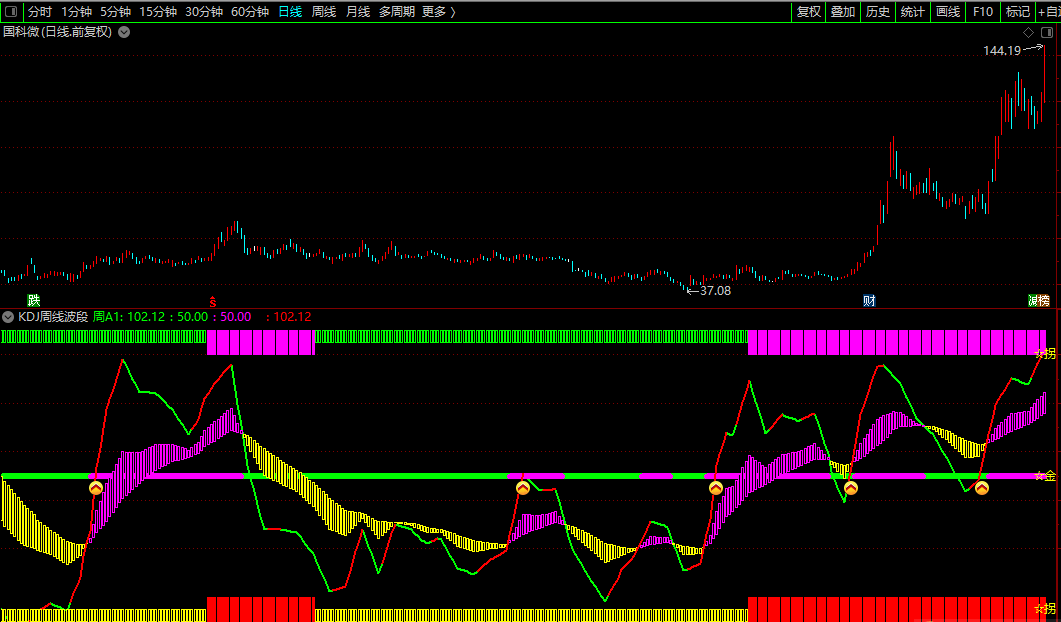1061x622 pixels.
Task: Click the first yellow buy-signal arrow icon
Action: click(96, 488)
